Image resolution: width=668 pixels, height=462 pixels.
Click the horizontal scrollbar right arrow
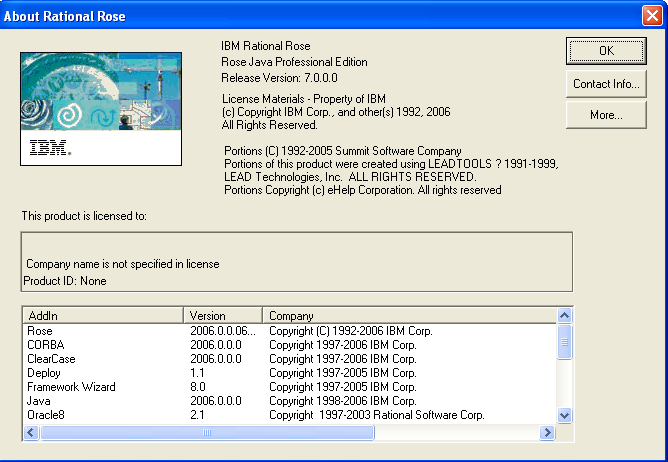click(547, 433)
